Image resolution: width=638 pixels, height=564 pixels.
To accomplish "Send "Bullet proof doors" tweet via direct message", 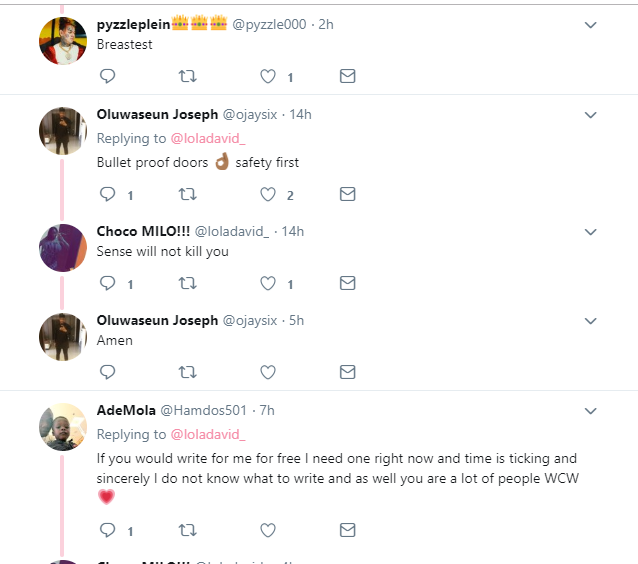I will coord(347,195).
